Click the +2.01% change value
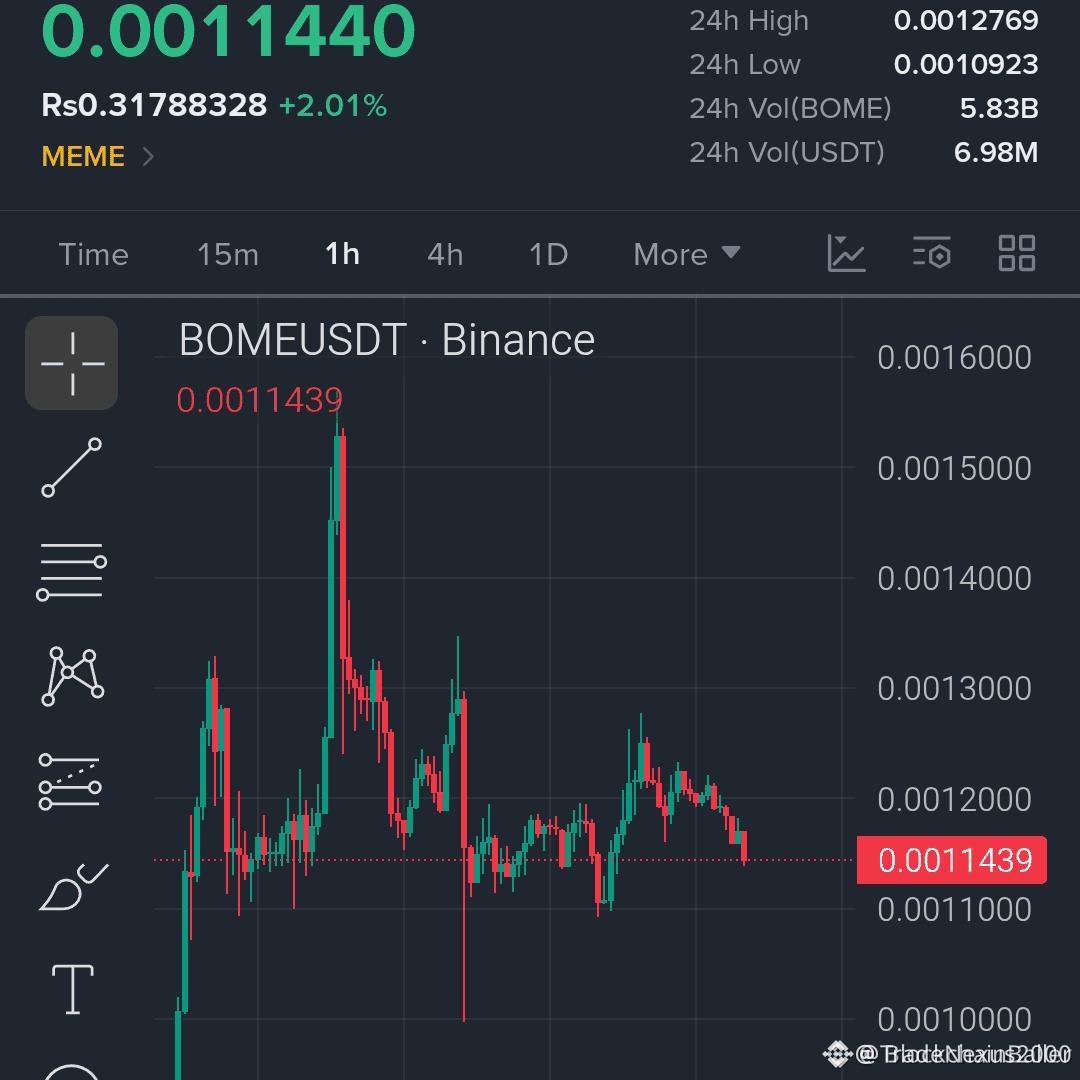The height and width of the screenshot is (1080, 1080). (333, 105)
